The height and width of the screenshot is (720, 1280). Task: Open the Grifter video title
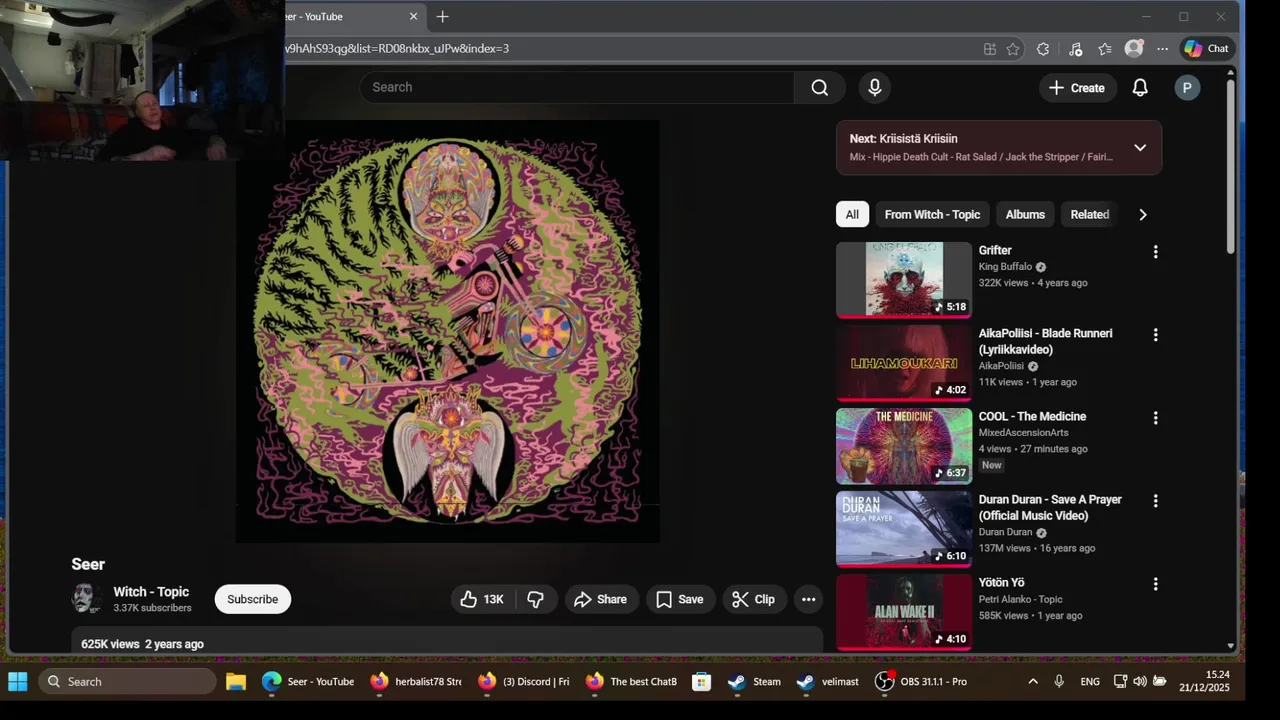995,250
